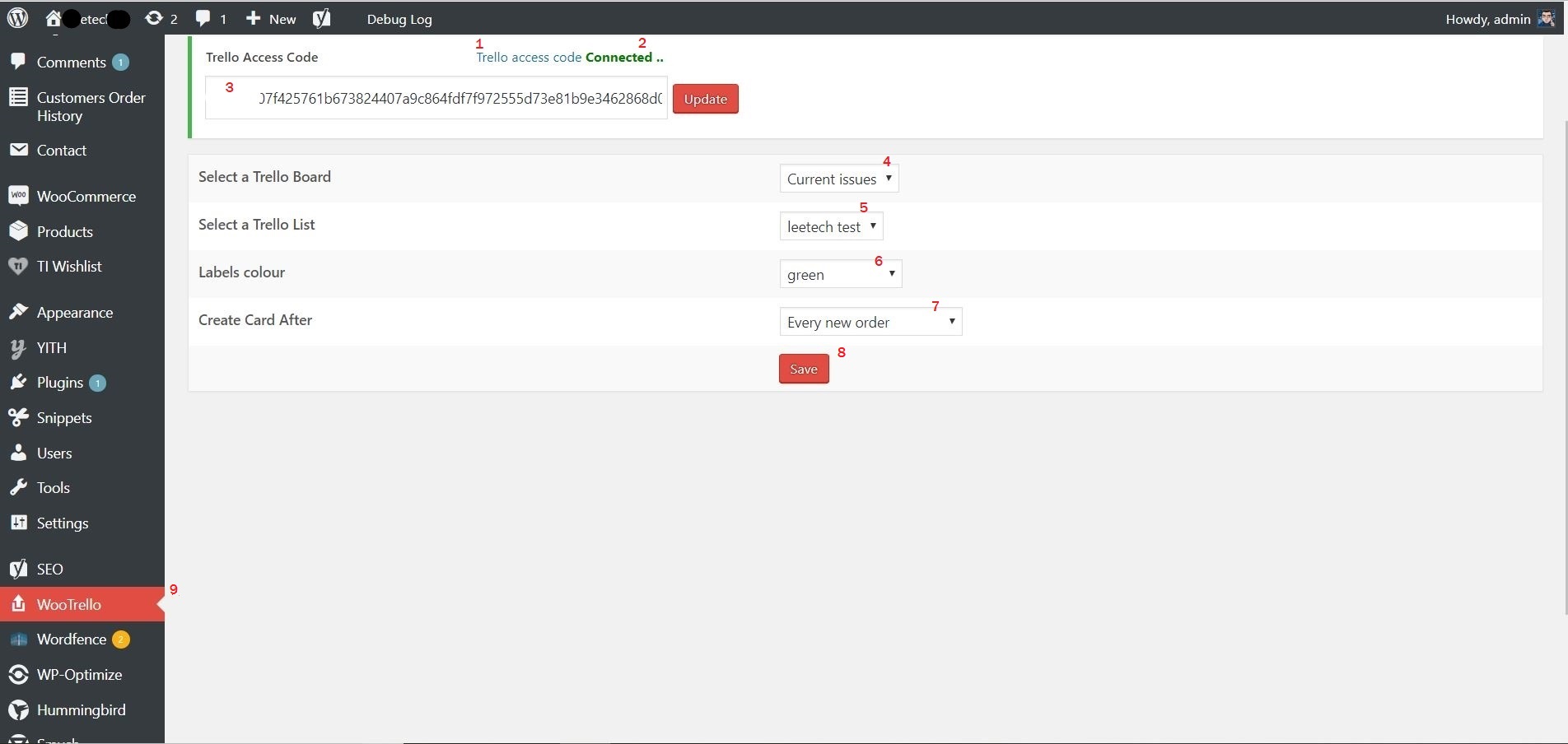The width and height of the screenshot is (1568, 744).
Task: Go to the Products menu label
Action: tap(65, 232)
